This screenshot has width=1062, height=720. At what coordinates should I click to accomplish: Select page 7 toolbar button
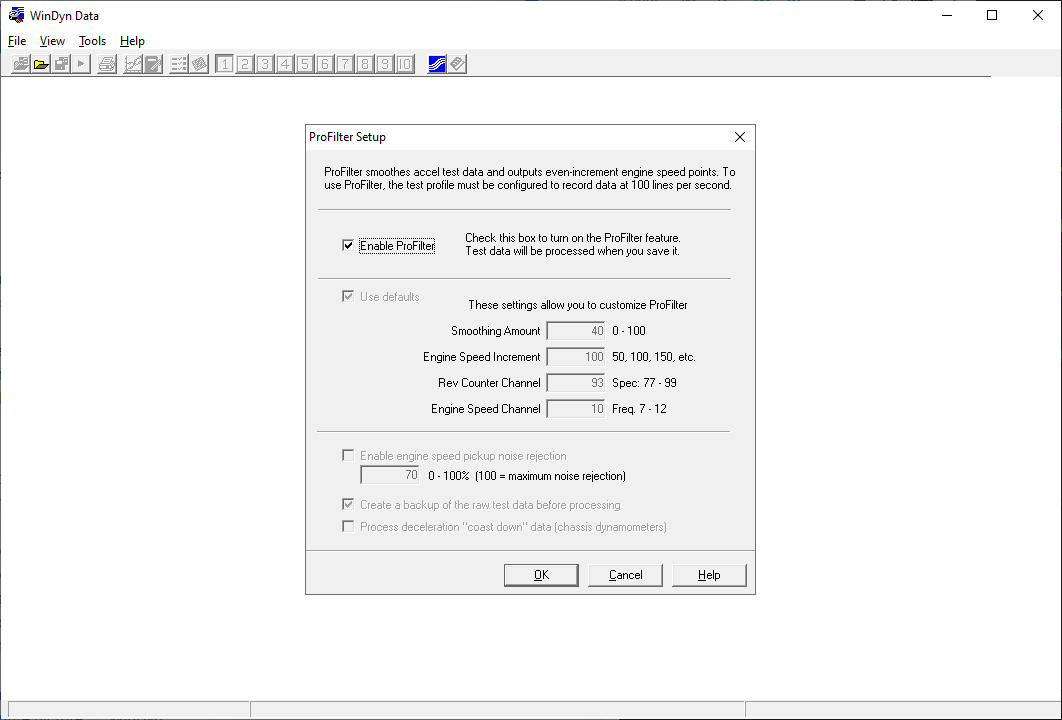pyautogui.click(x=345, y=64)
